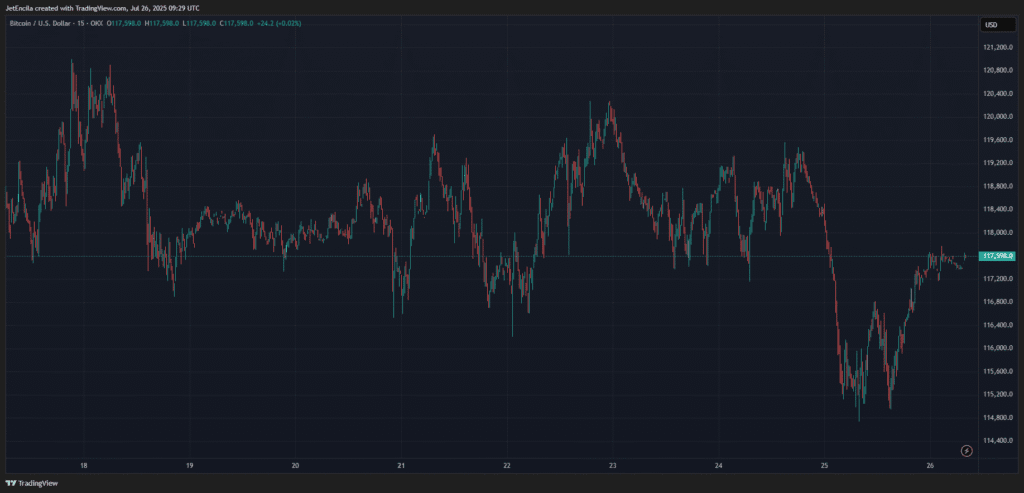1024x493 pixels.
Task: Select date 18 on the time axis
Action: coord(84,466)
